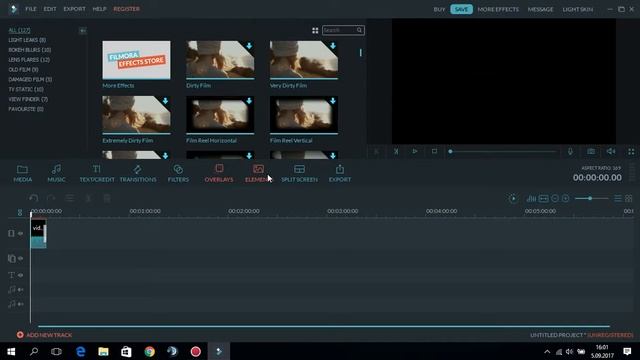Zoom out the timeline minus icon
Image resolution: width=640 pixels, height=360 pixels.
tap(555, 199)
